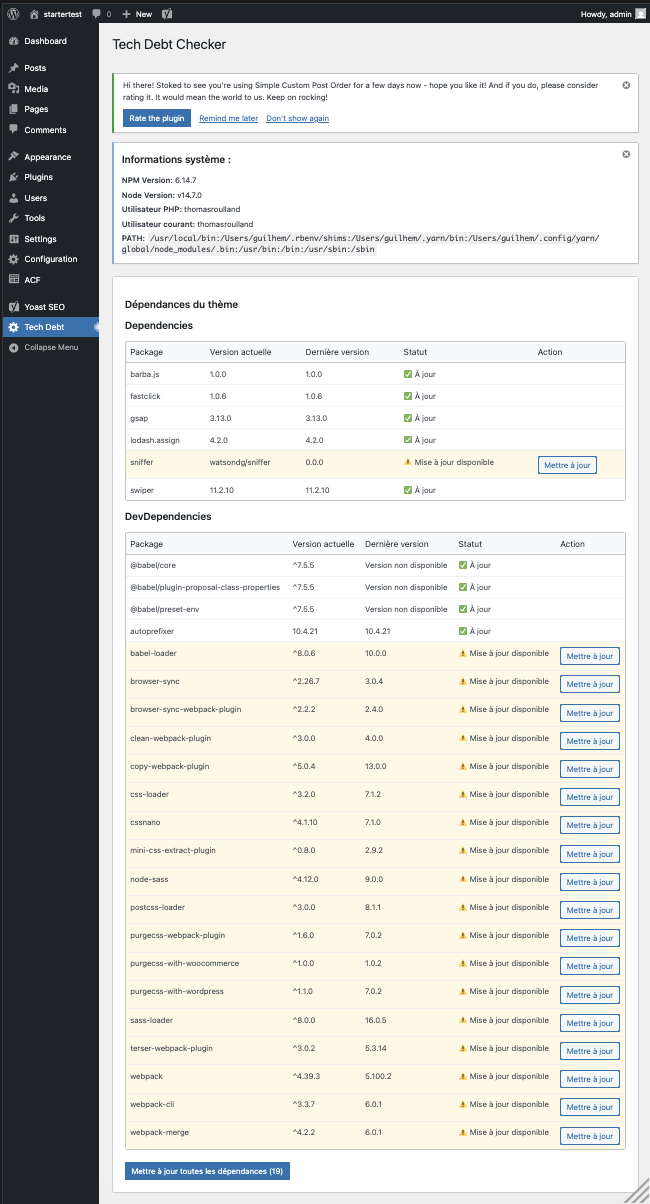Viewport: 650px width, 1204px height.
Task: Click the Node Version v14.7.0 line
Action: coord(162,195)
